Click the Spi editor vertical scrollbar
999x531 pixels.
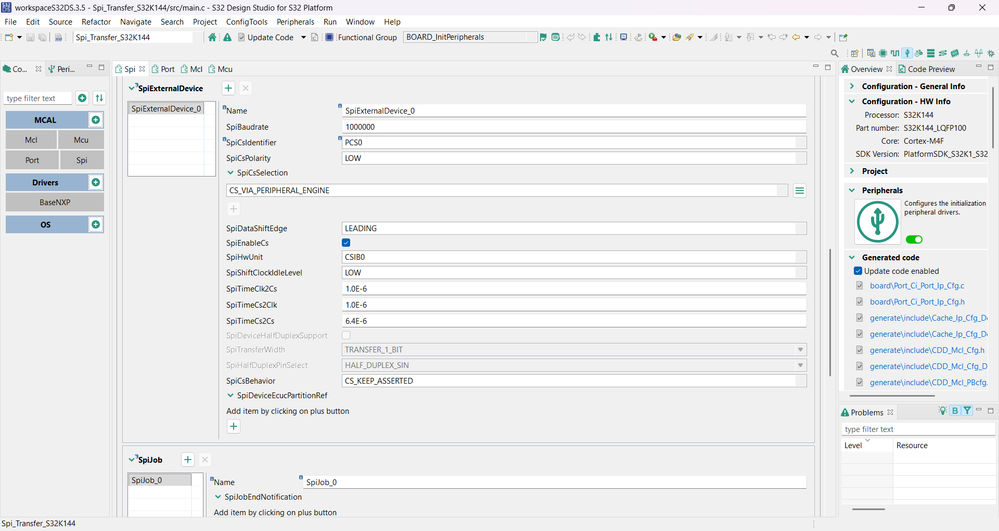(830, 312)
